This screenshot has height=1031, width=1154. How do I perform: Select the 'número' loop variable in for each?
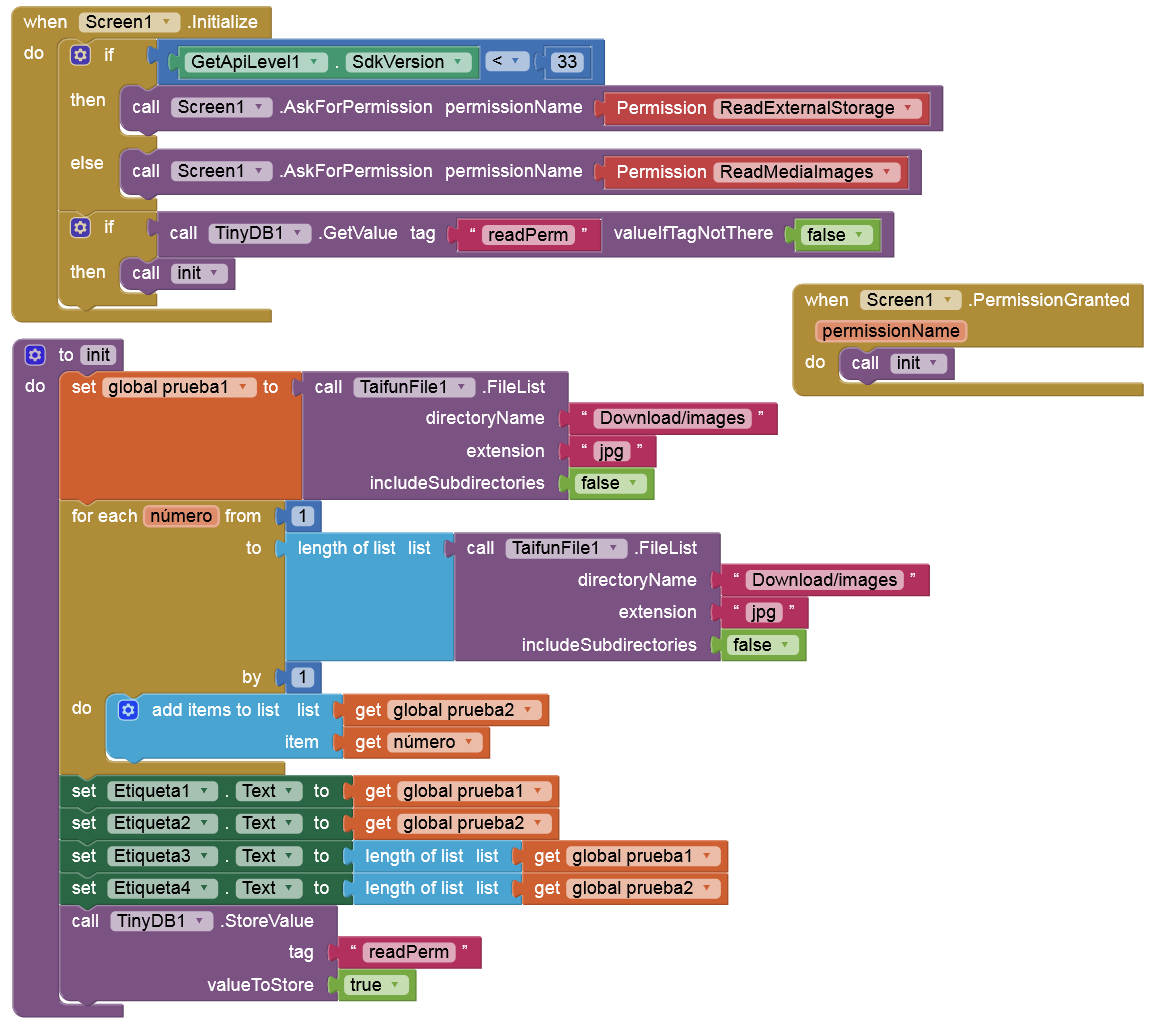181,516
